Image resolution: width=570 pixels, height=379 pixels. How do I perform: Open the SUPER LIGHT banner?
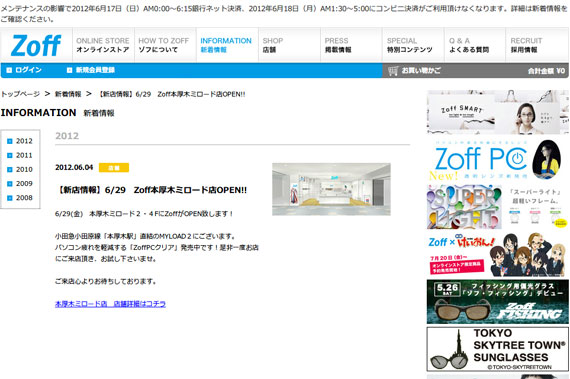(498, 207)
